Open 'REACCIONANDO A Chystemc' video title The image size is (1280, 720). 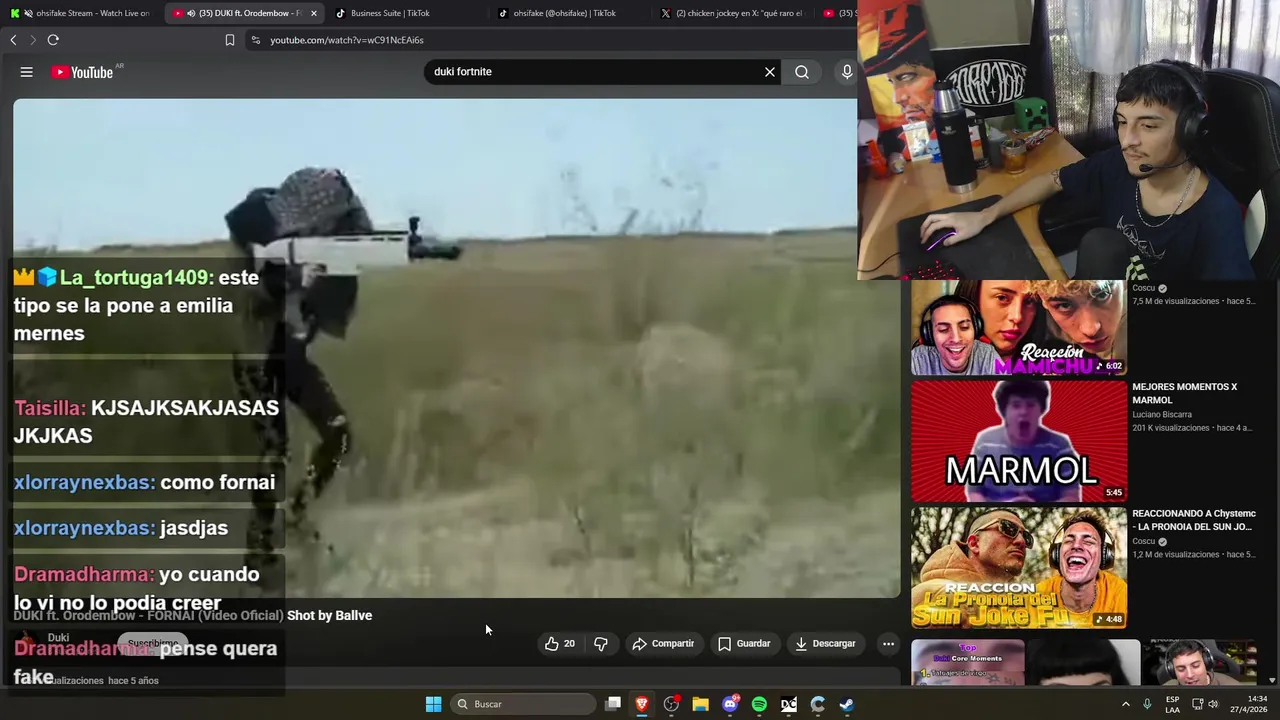click(1193, 520)
